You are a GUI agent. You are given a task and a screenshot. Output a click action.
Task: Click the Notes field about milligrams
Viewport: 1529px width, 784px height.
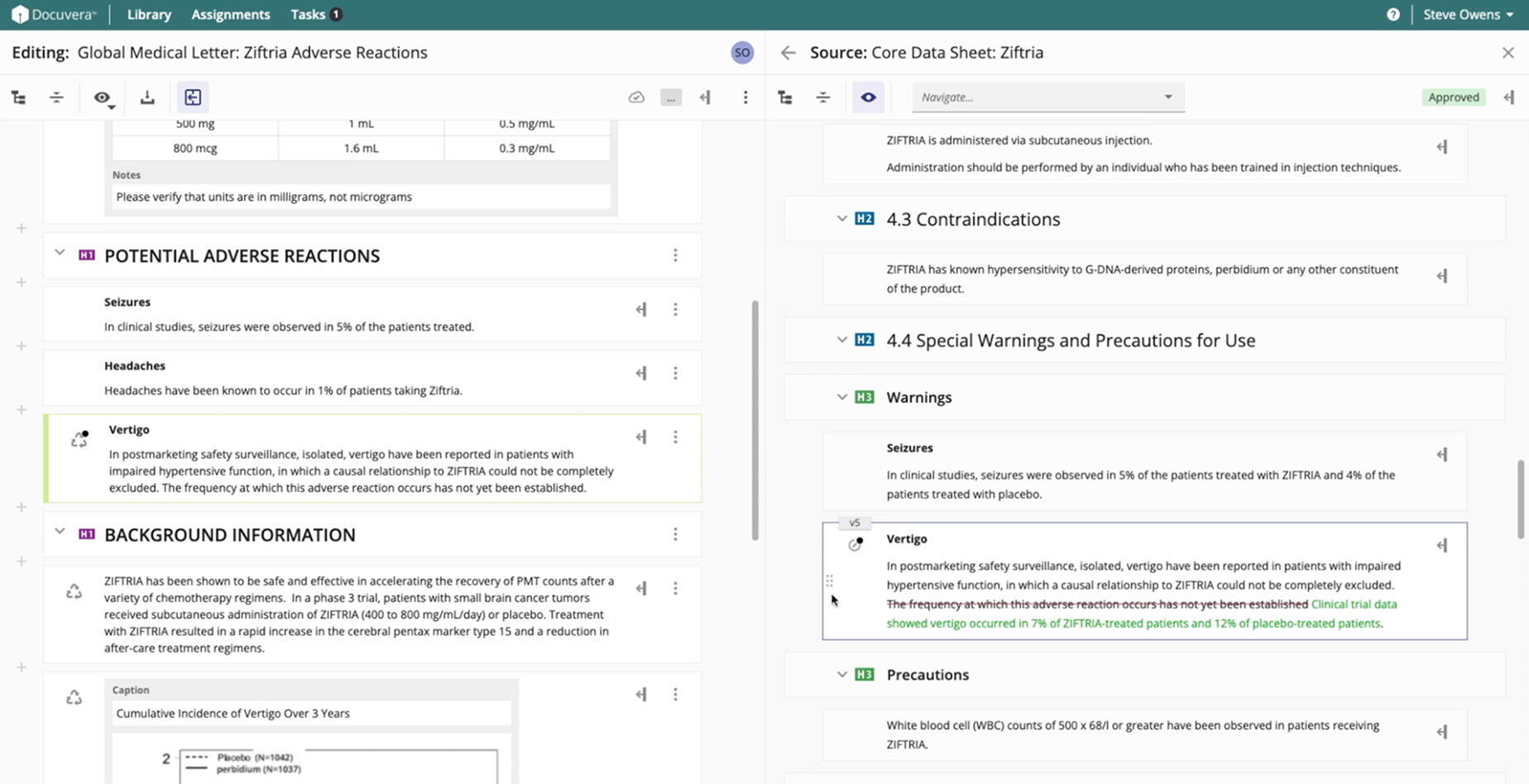(x=361, y=197)
